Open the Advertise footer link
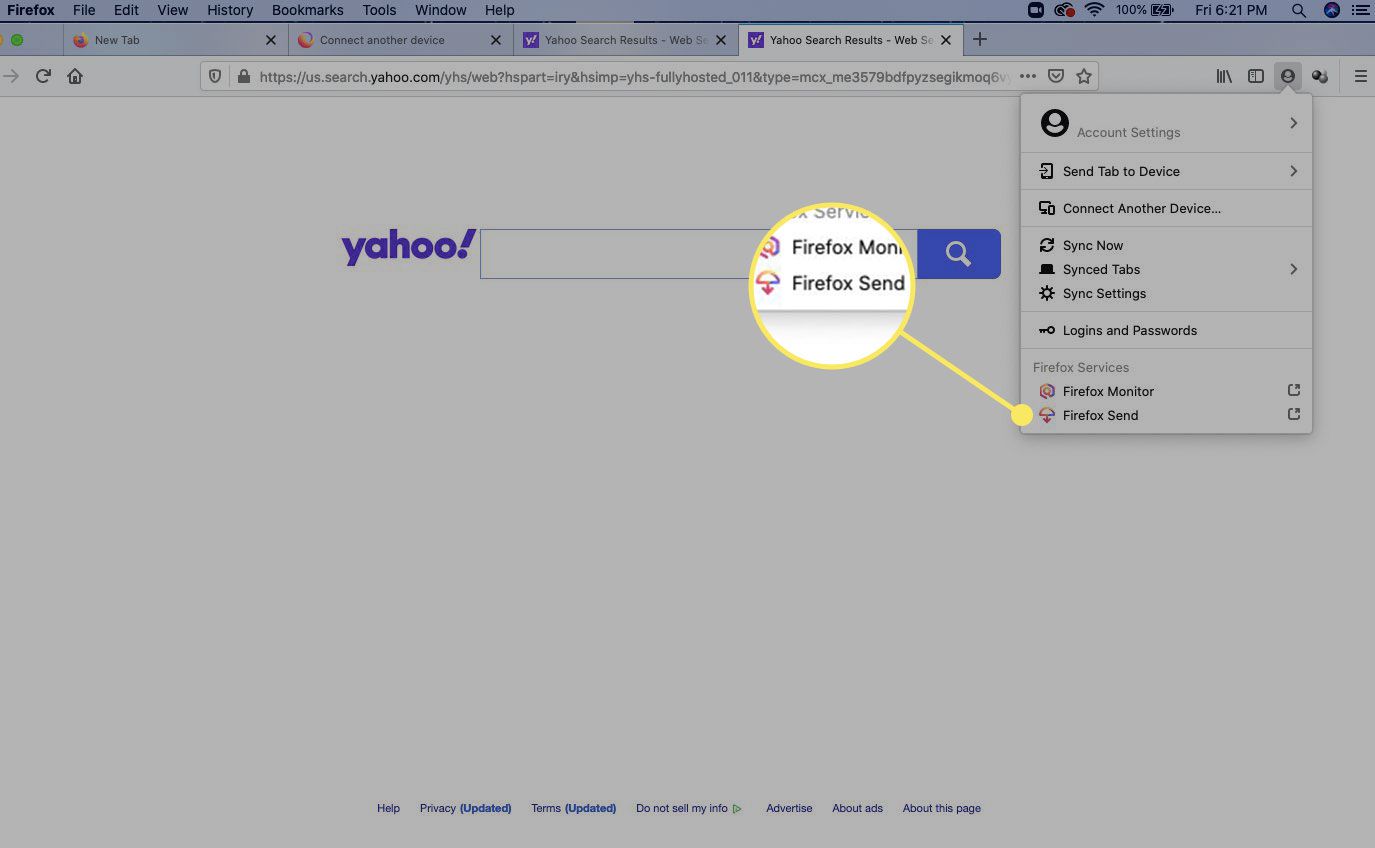Viewport: 1375px width, 848px height. (789, 808)
